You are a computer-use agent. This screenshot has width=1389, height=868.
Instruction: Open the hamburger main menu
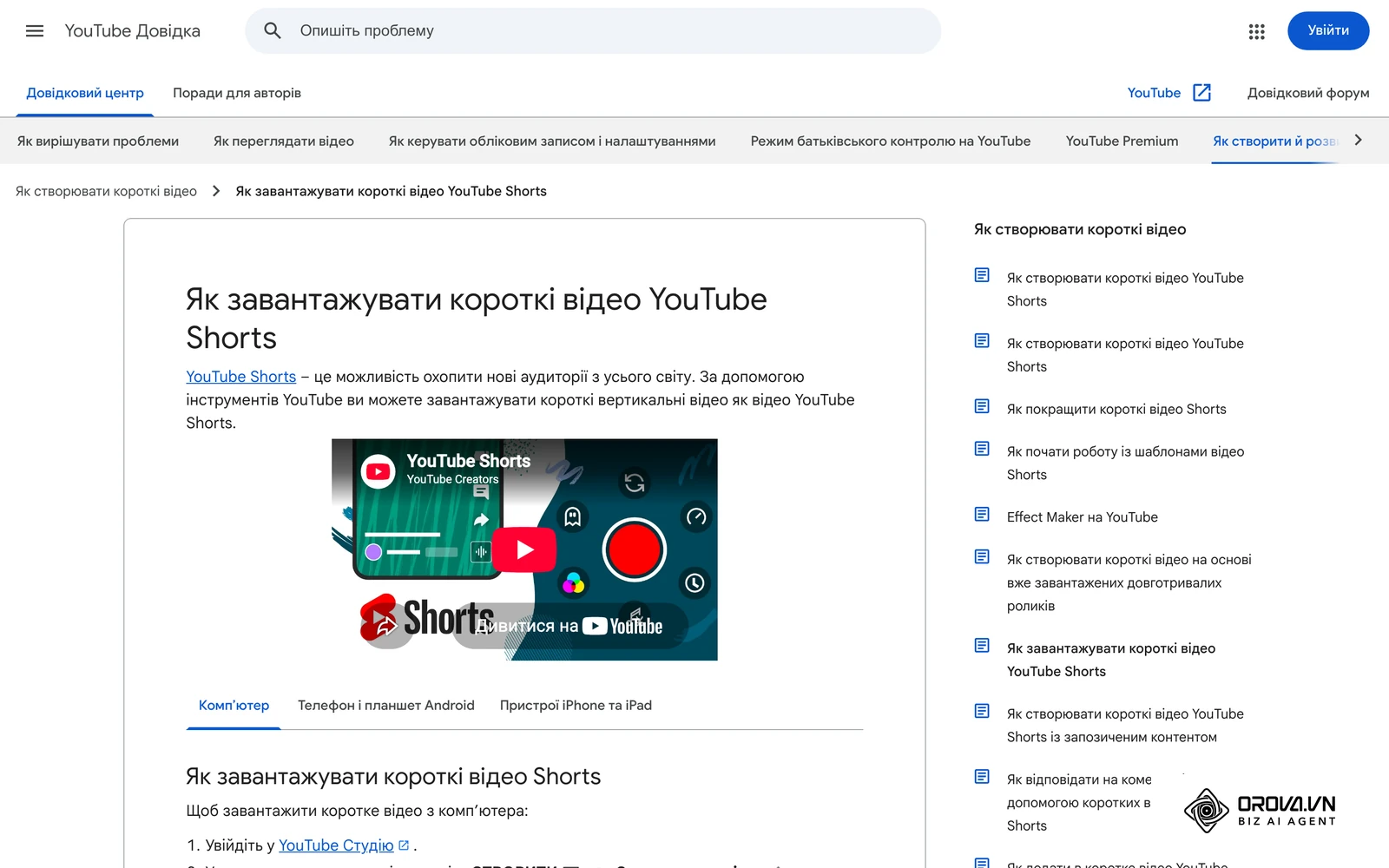(x=35, y=31)
